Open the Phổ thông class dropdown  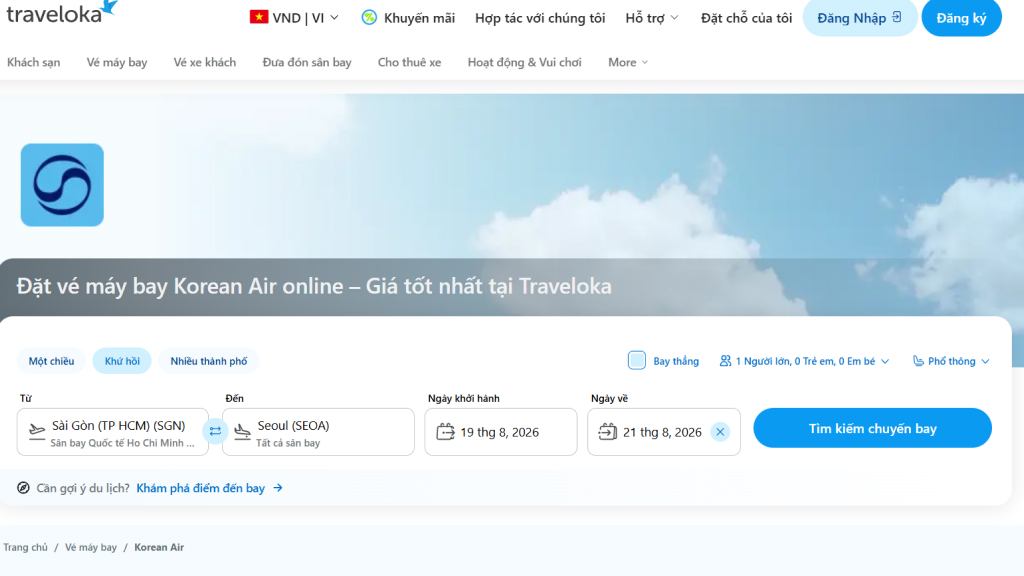click(x=952, y=361)
